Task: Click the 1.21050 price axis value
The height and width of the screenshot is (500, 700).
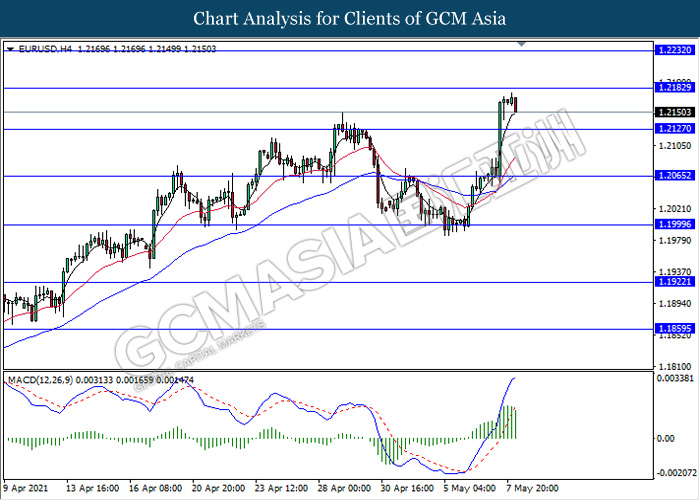Action: tap(675, 146)
